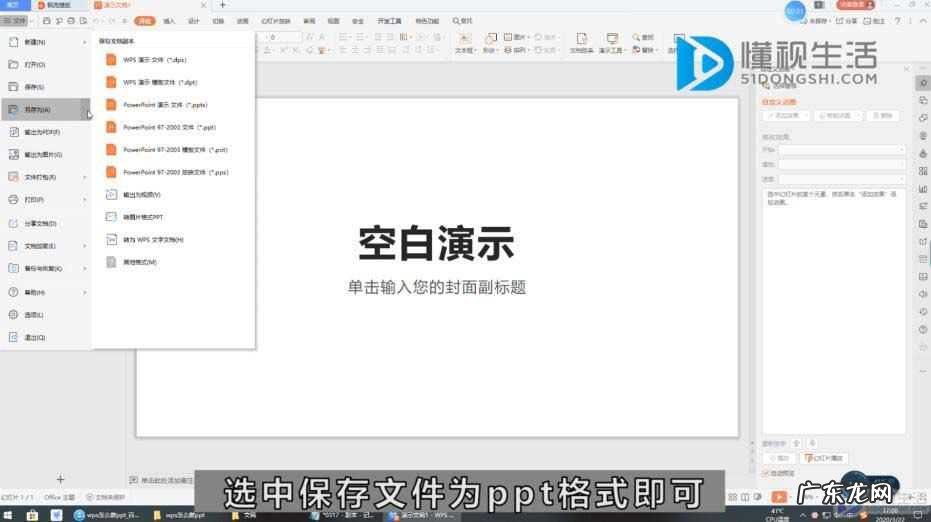Expand the 备份与恢复 submenu arrow
931x522 pixels.
coord(84,268)
